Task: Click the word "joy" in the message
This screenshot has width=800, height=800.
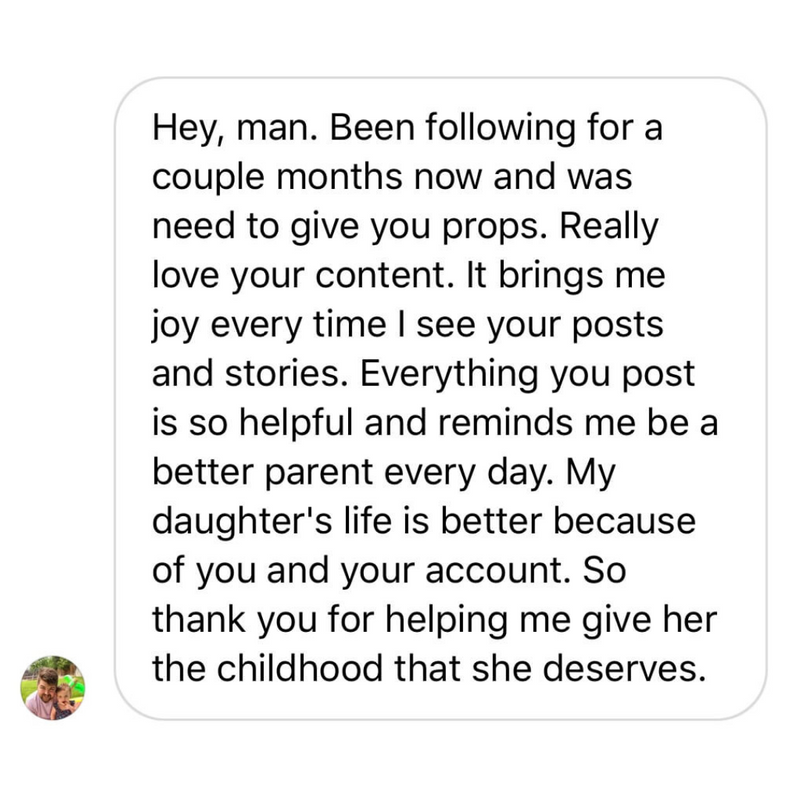Action: (174, 324)
